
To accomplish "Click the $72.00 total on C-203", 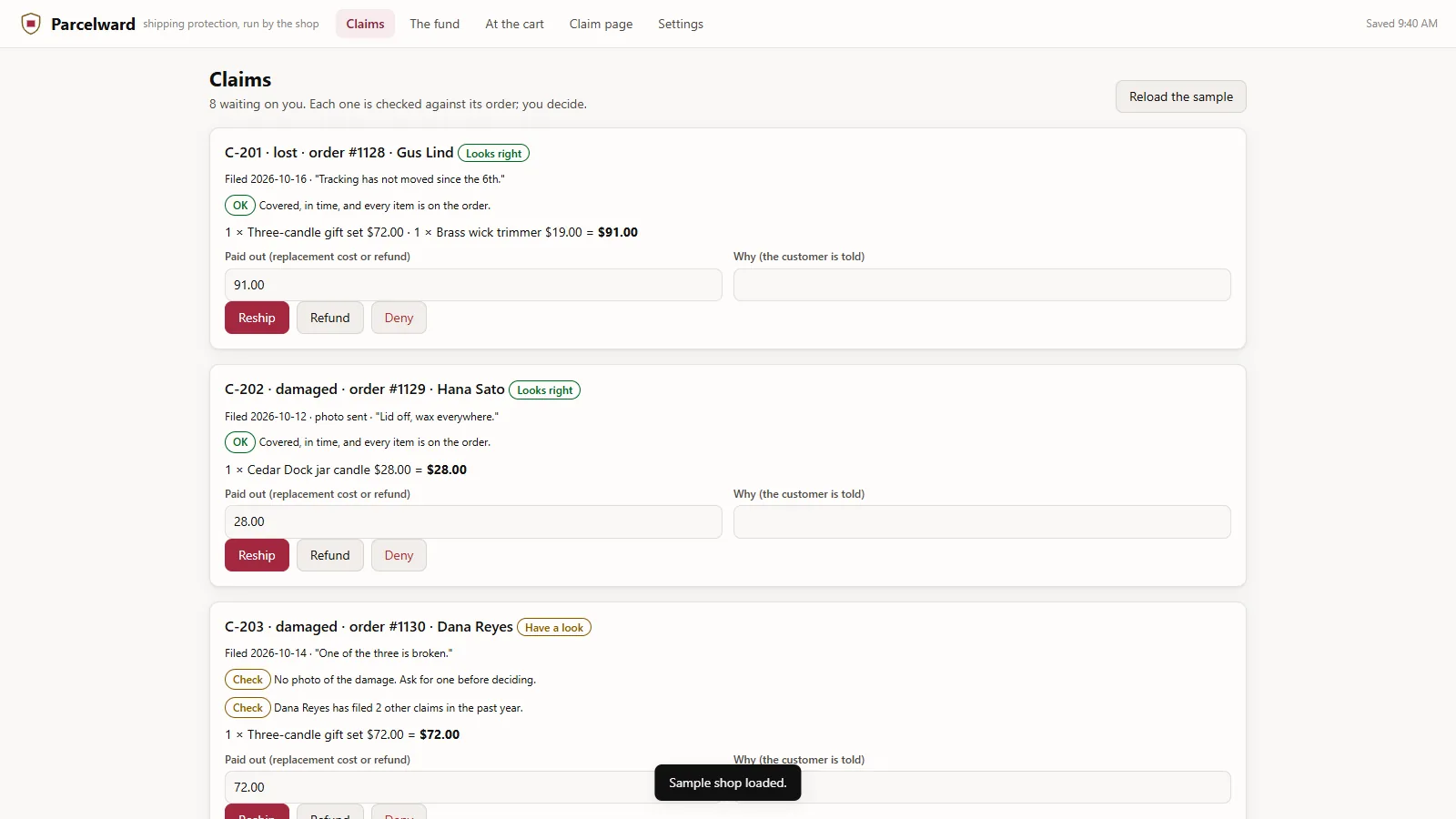I will click(440, 734).
